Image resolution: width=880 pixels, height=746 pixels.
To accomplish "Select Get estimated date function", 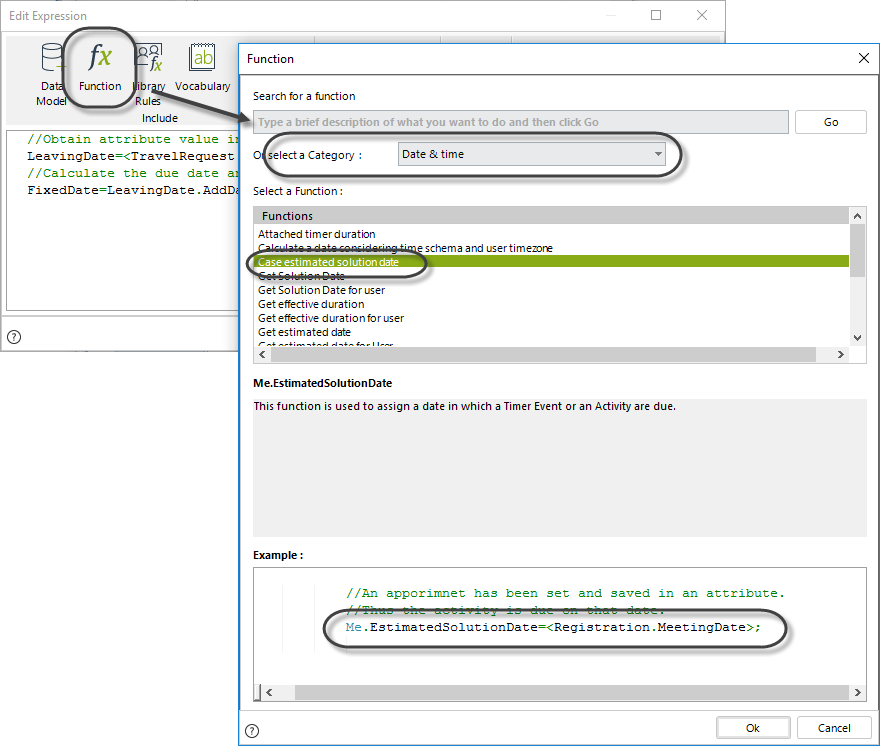I will tap(304, 332).
